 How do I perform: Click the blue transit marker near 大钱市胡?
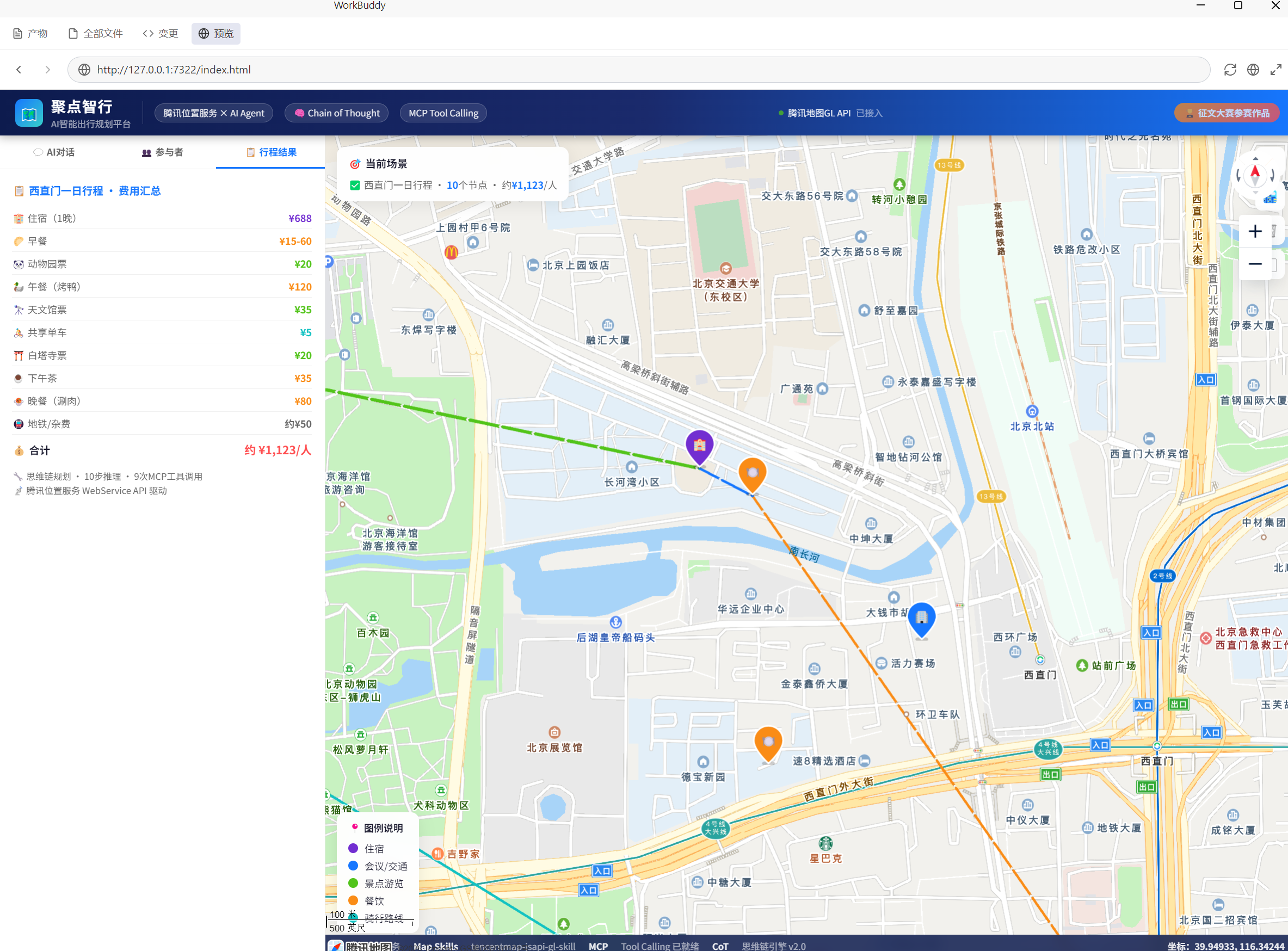(x=921, y=618)
